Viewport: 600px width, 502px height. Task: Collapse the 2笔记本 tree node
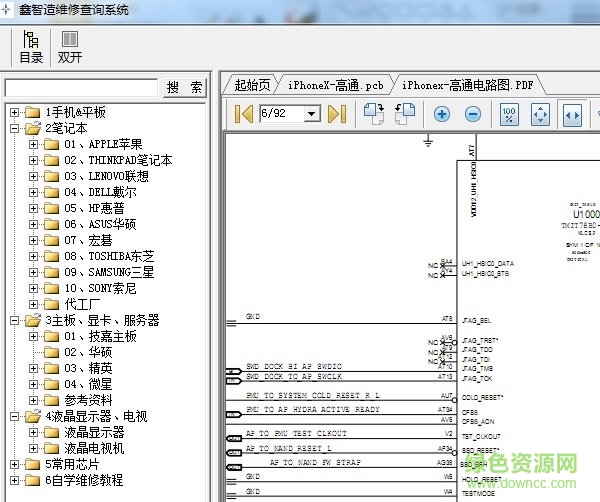pos(14,128)
